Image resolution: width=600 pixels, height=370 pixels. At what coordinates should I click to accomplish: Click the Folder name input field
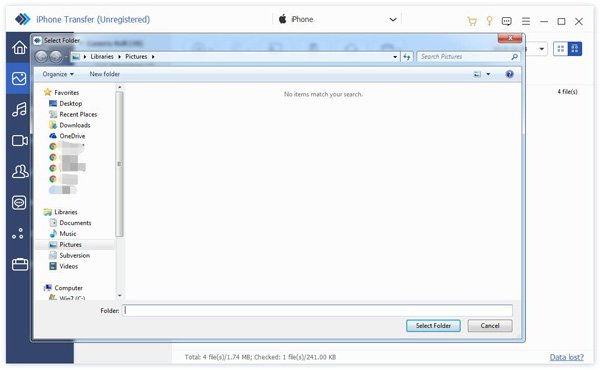pos(318,310)
